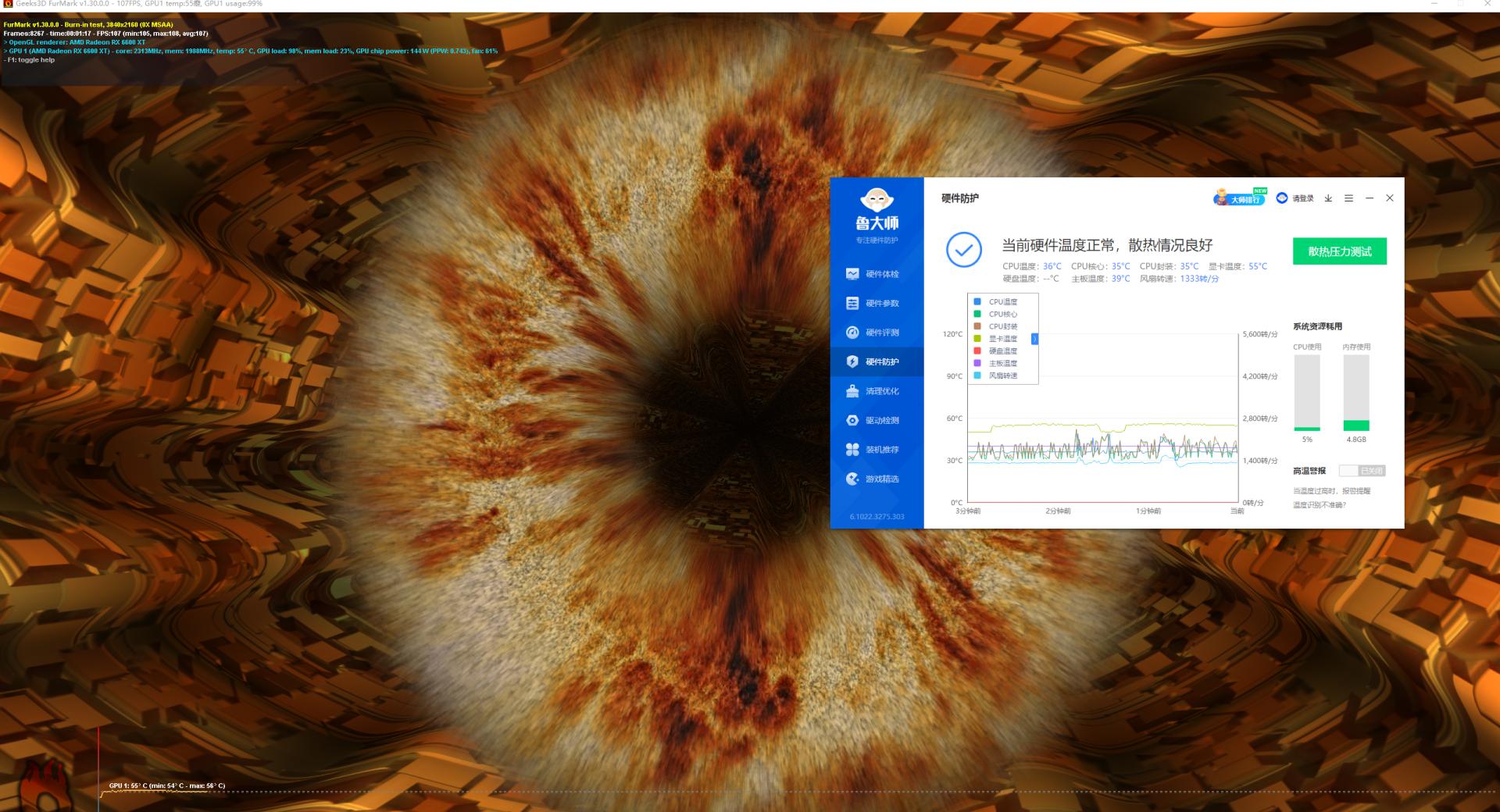Viewport: 1500px width, 812px height.
Task: Click the GPU 1: 55°C temperature graph label
Action: (x=167, y=786)
